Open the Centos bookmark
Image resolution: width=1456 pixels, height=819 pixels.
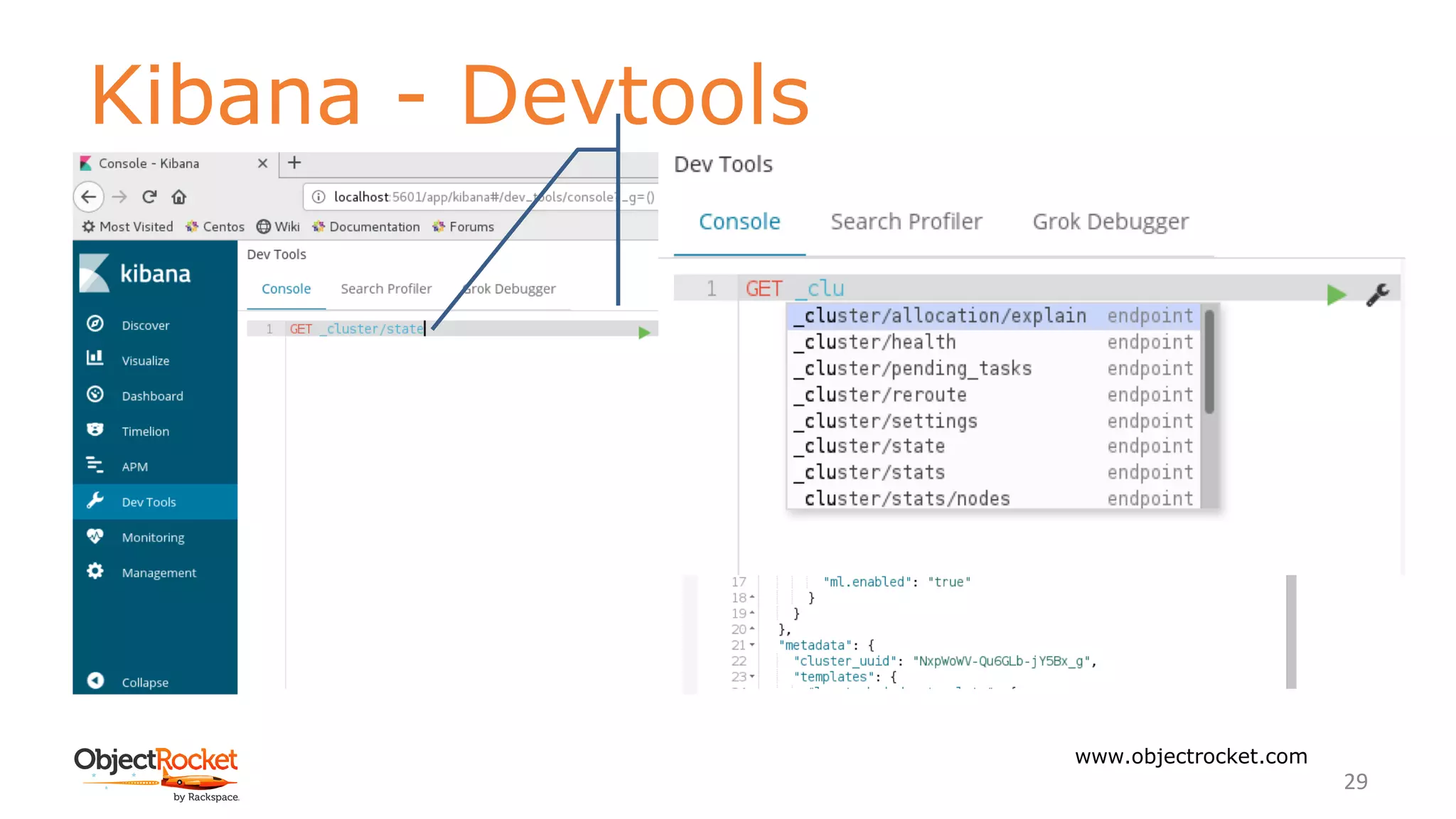(x=215, y=227)
